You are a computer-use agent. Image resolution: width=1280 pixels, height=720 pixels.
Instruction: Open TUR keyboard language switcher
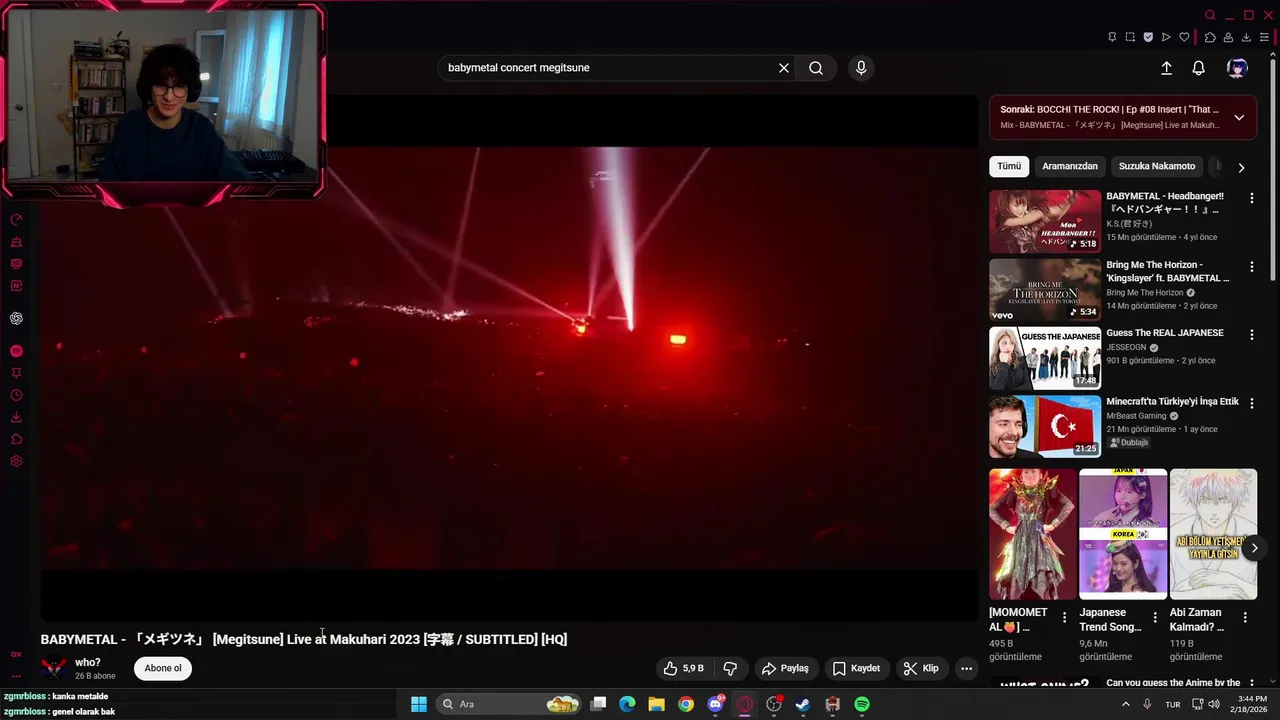point(1173,704)
